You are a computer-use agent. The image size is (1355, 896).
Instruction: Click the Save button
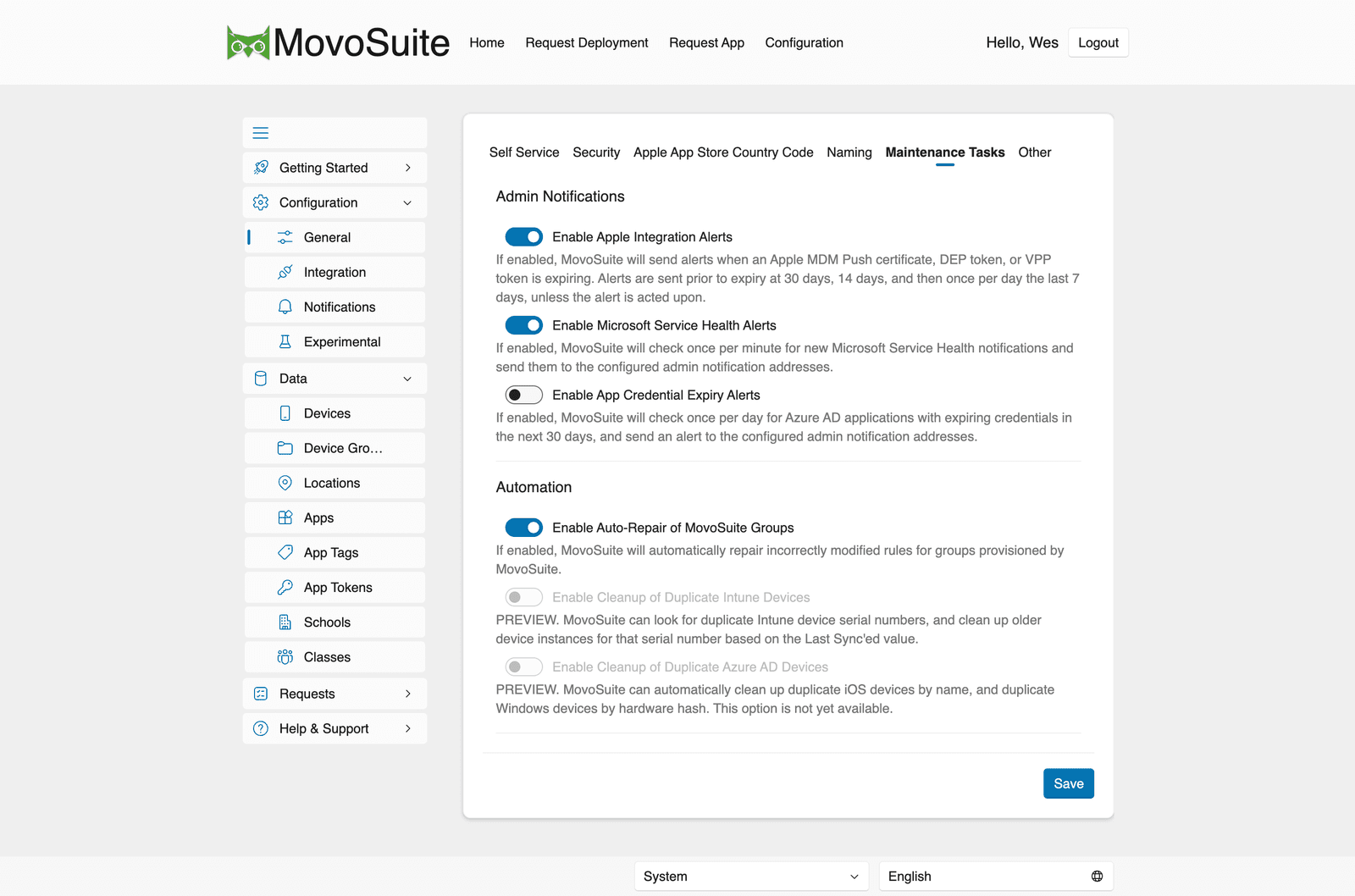click(x=1069, y=783)
